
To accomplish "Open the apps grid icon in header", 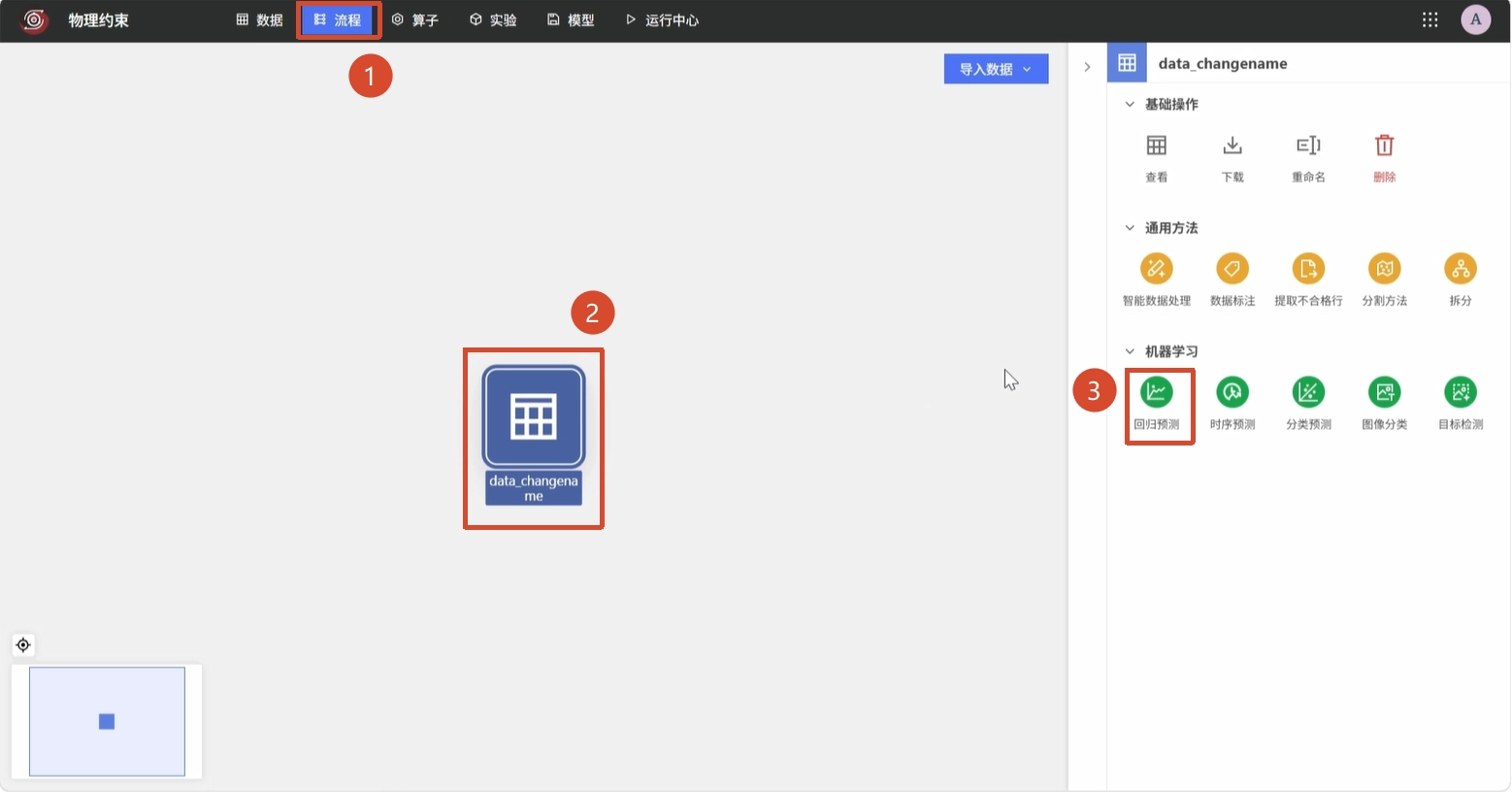I will [x=1430, y=19].
